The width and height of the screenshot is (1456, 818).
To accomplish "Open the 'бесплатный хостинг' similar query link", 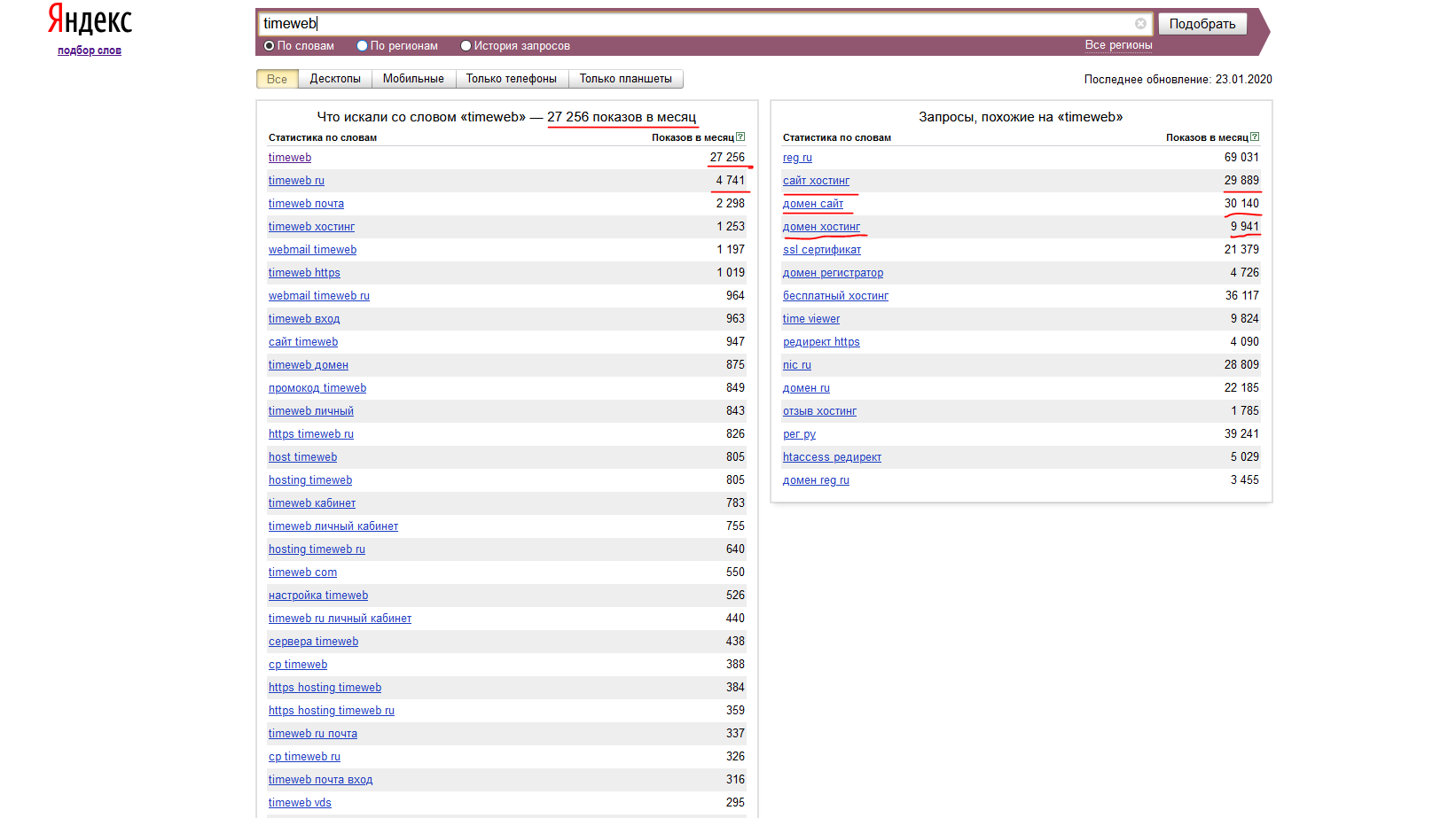I will [x=835, y=296].
